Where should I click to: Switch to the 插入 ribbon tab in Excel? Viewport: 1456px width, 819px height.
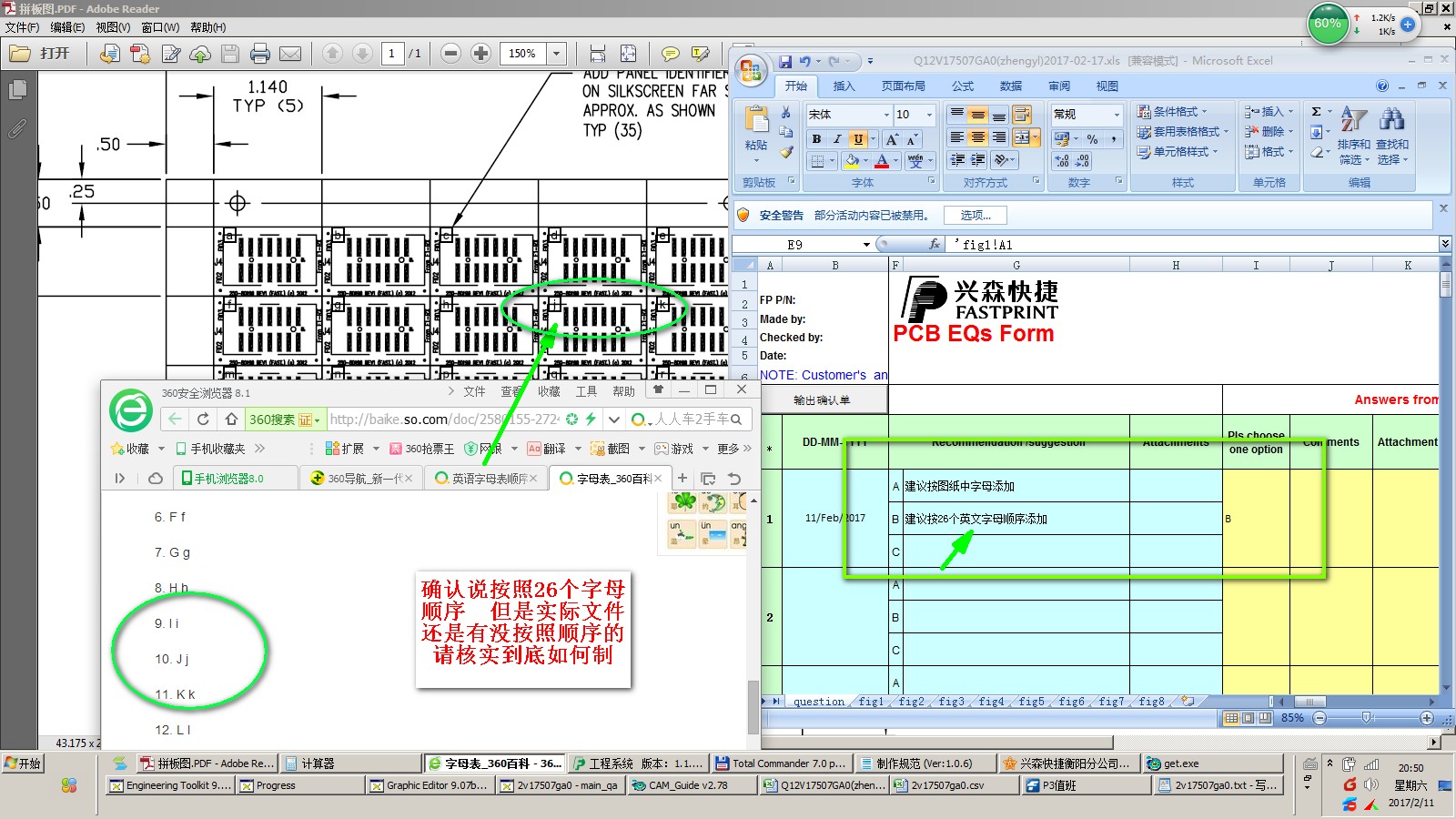(844, 86)
